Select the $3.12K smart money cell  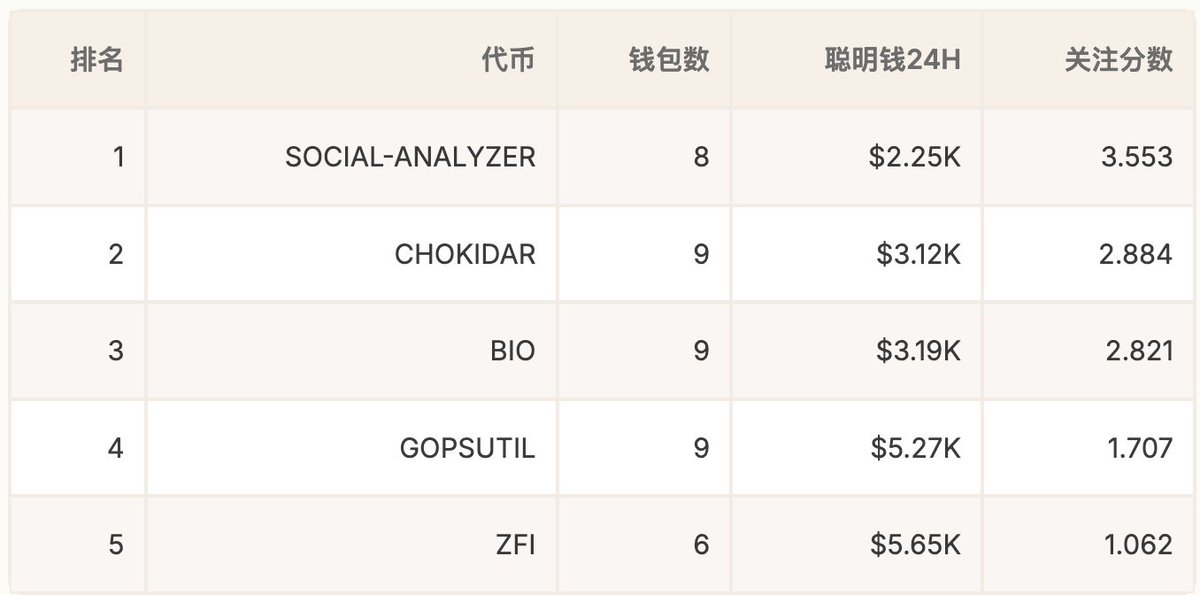tap(918, 254)
